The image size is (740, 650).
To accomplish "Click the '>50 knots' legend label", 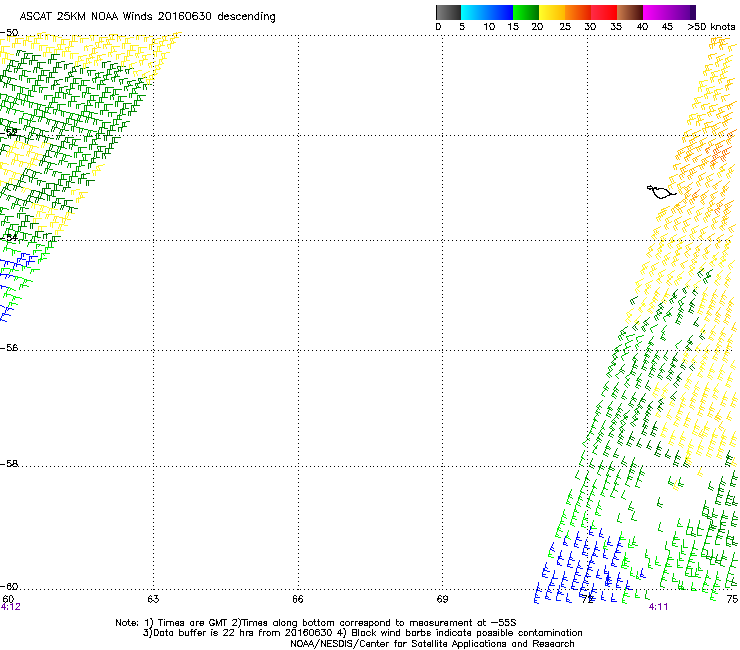I will pos(711,27).
